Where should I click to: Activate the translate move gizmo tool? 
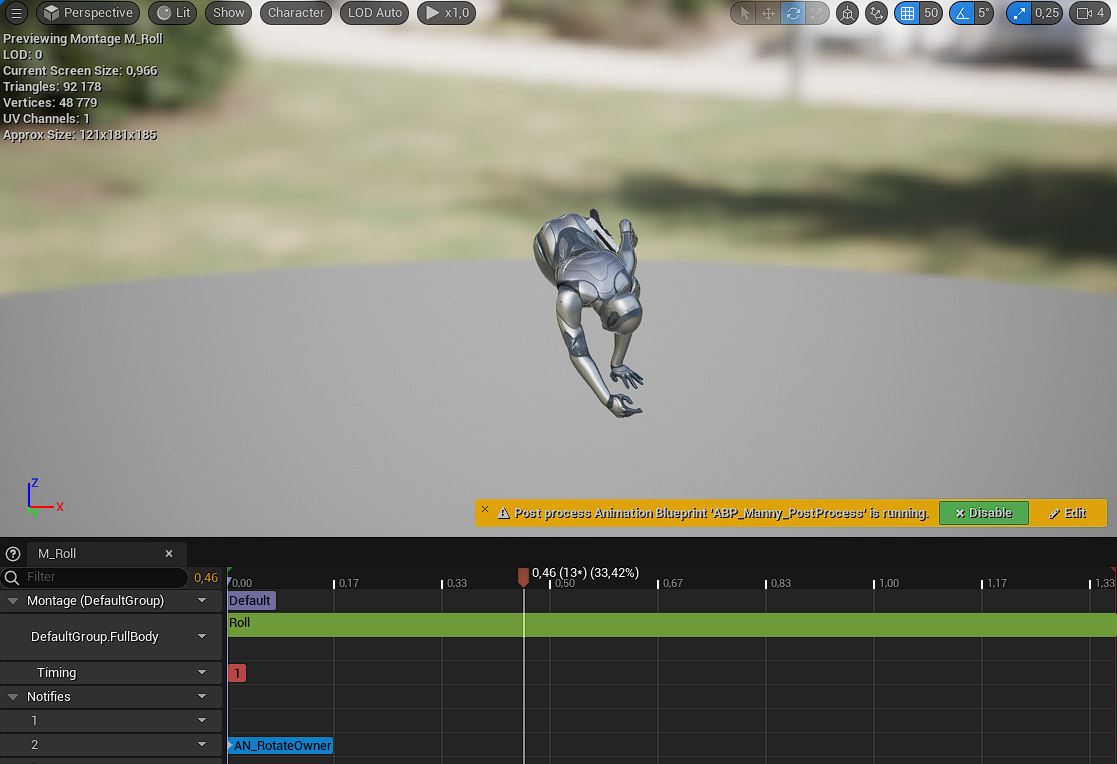point(768,13)
